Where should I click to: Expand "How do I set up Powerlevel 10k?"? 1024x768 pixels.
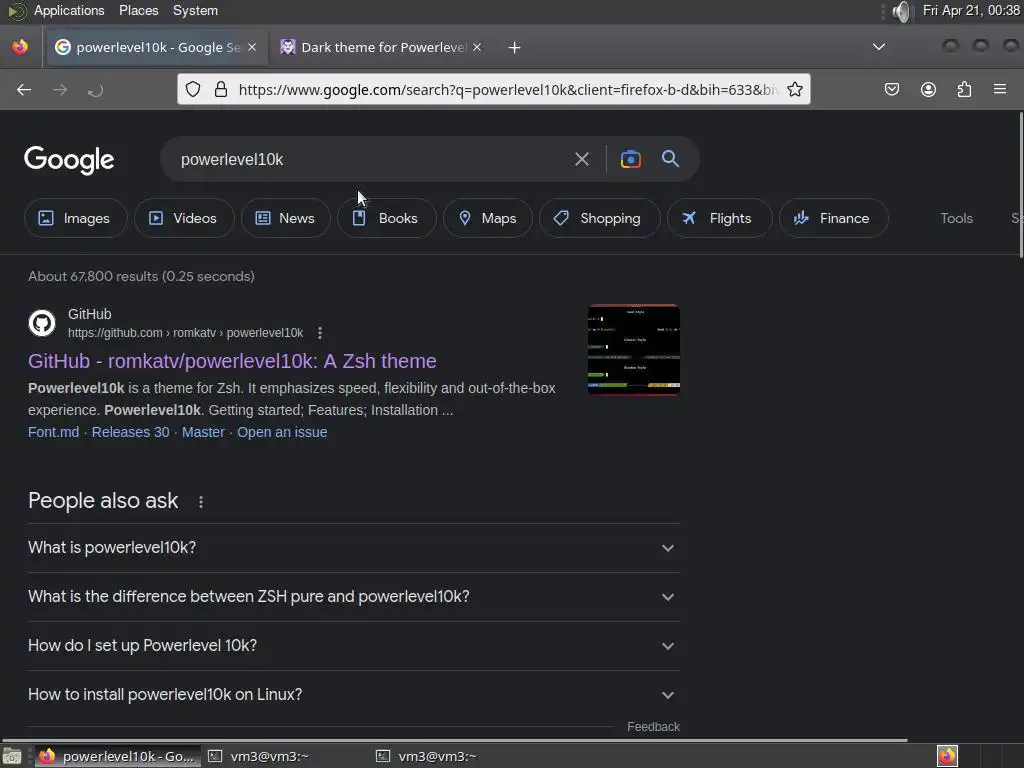coord(354,646)
